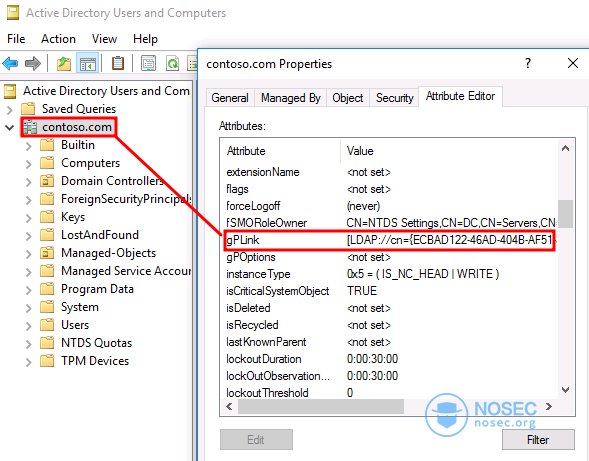Screen dimensions: 589x461
Task: Expand the Saved Queries node
Action: (x=10, y=110)
